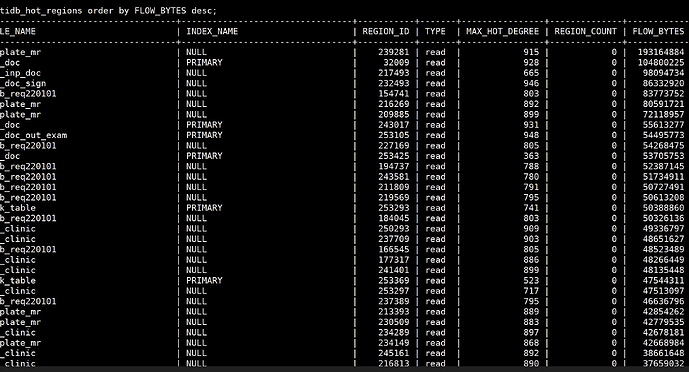
Task: Click the flow bytes value 86332920
Action: pyautogui.click(x=664, y=83)
